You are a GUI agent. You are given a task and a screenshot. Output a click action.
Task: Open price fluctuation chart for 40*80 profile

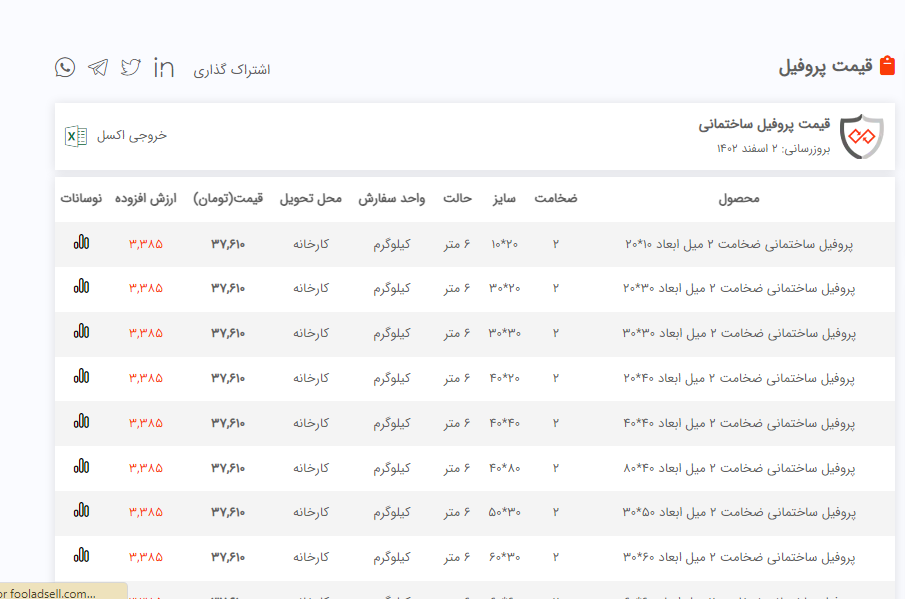81,467
